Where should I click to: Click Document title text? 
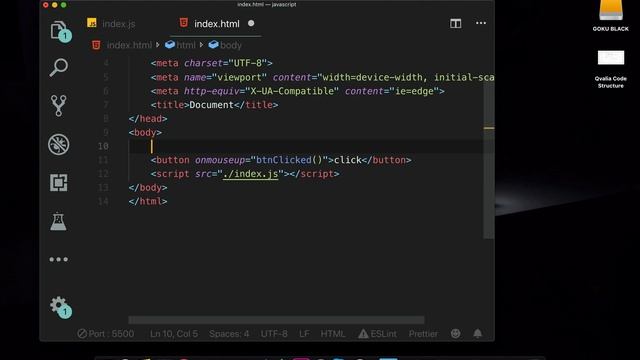211,105
